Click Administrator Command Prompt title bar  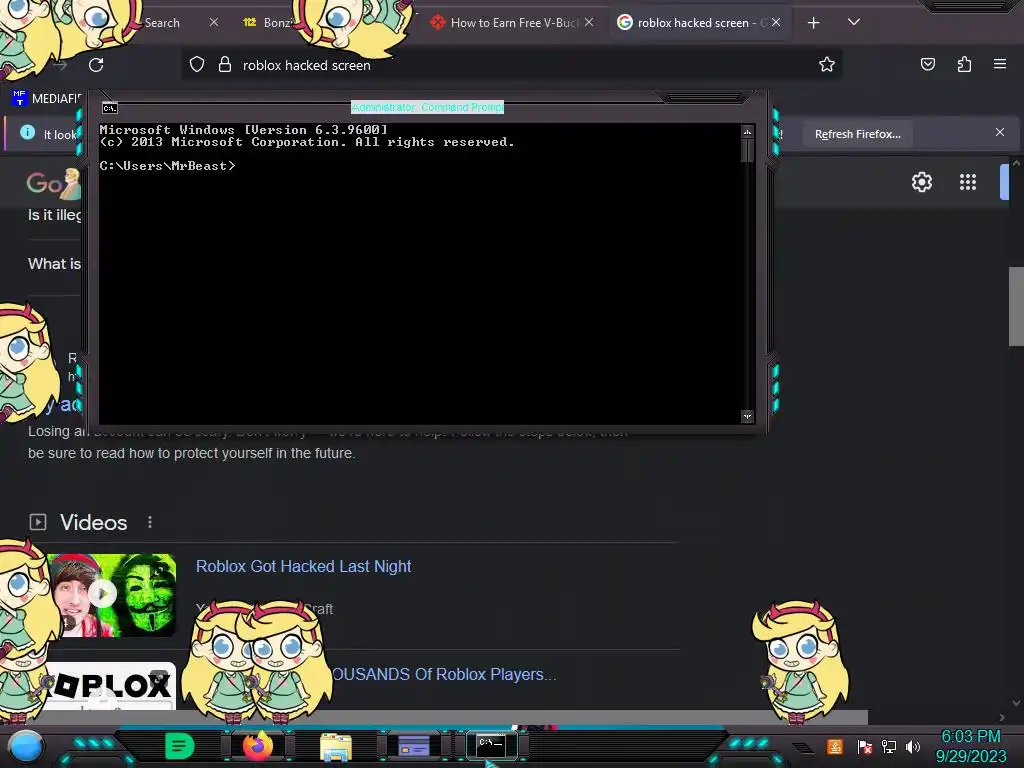point(427,107)
